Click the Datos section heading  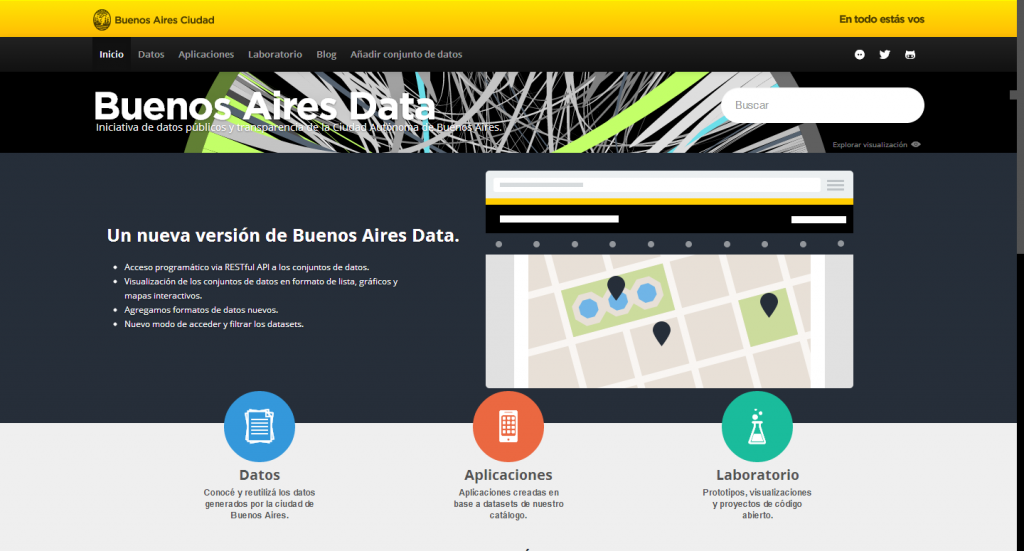[259, 475]
